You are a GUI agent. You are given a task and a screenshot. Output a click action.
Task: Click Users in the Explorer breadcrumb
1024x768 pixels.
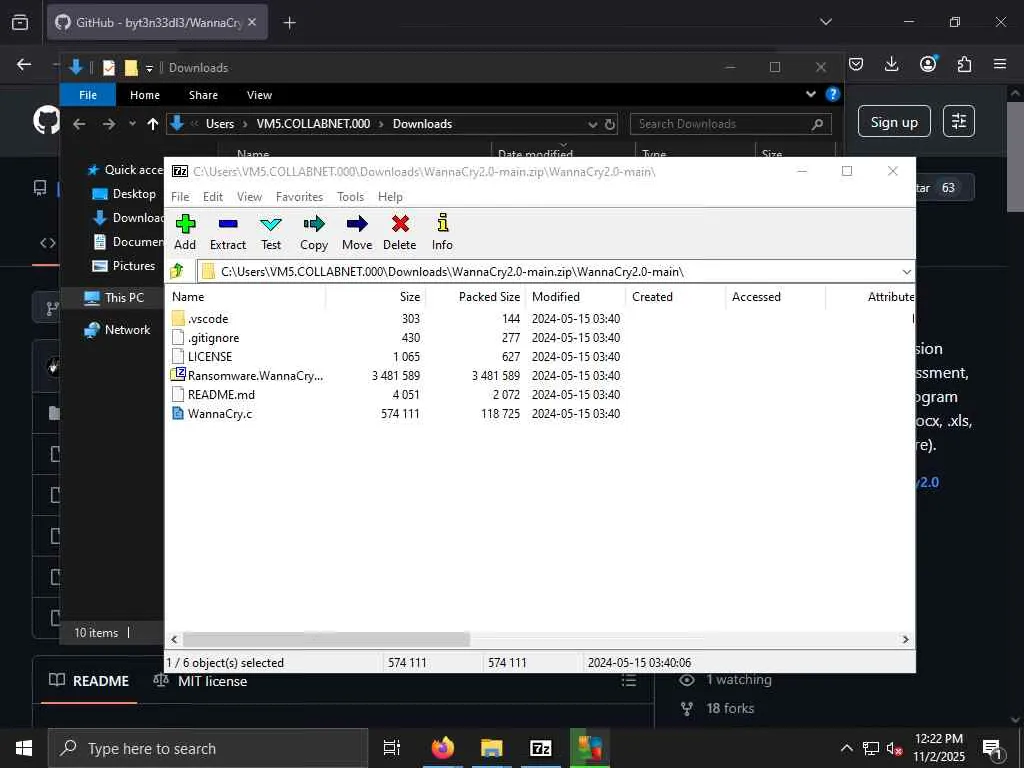point(219,124)
